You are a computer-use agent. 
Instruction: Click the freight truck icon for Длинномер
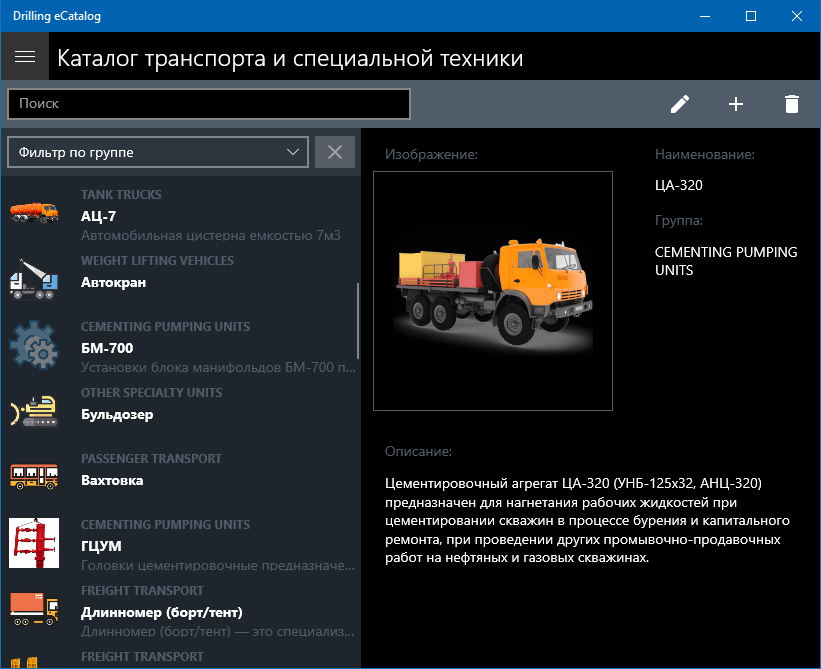click(x=34, y=609)
